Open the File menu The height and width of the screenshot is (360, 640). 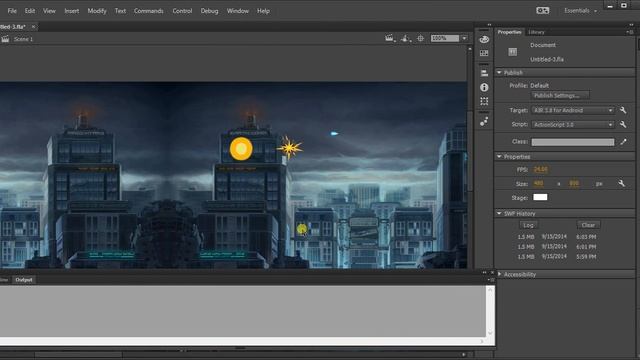tap(12, 11)
